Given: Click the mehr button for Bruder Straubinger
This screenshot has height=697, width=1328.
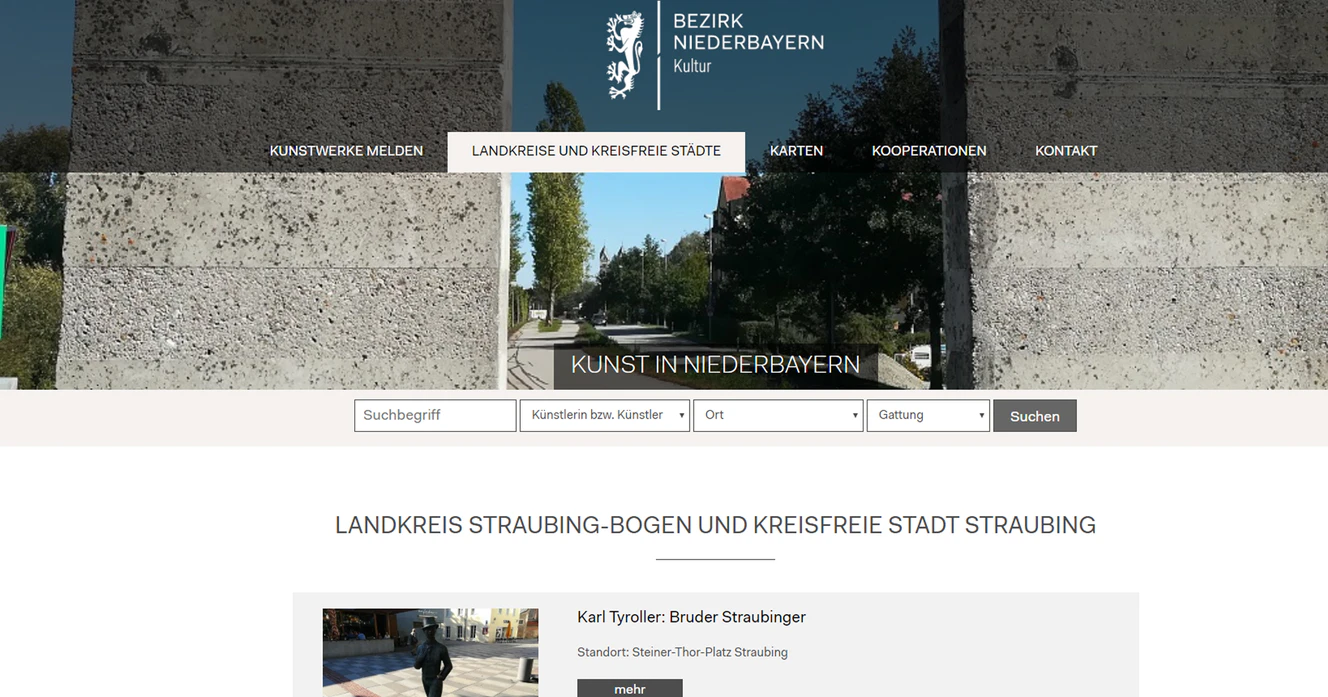Looking at the screenshot, I should [x=630, y=689].
